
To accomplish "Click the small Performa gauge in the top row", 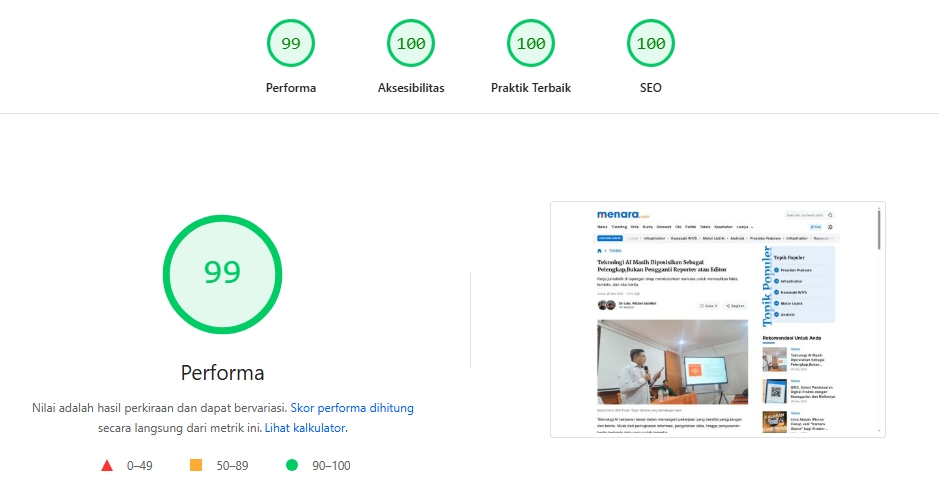I will click(291, 43).
